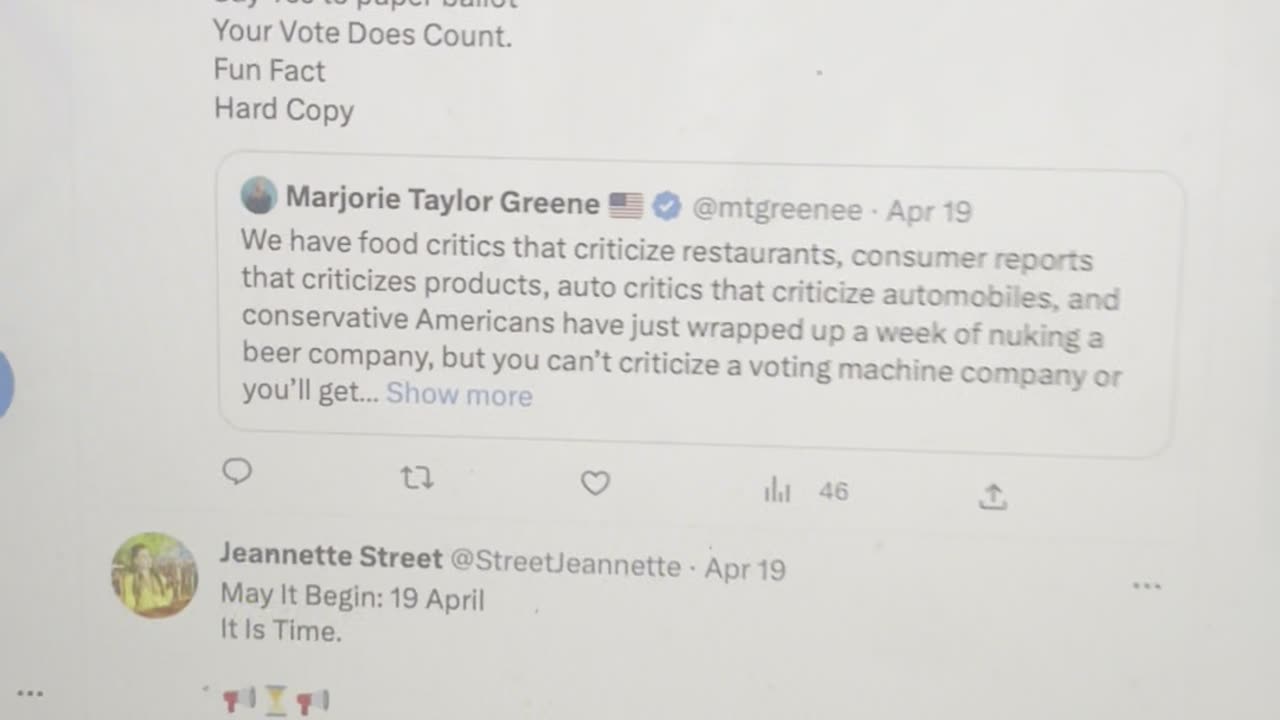Click the "May It Begin: 19 April" tweet text
This screenshot has width=1280, height=720.
click(352, 598)
